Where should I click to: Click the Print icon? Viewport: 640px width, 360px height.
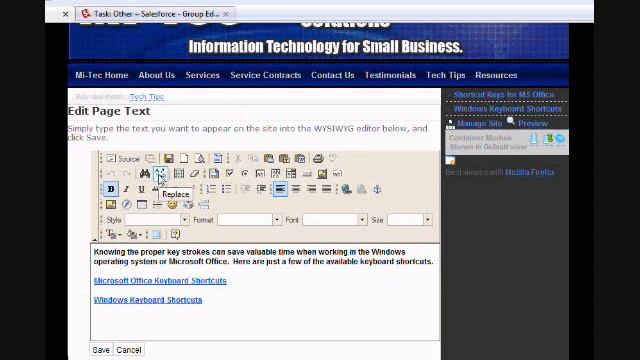tap(318, 158)
